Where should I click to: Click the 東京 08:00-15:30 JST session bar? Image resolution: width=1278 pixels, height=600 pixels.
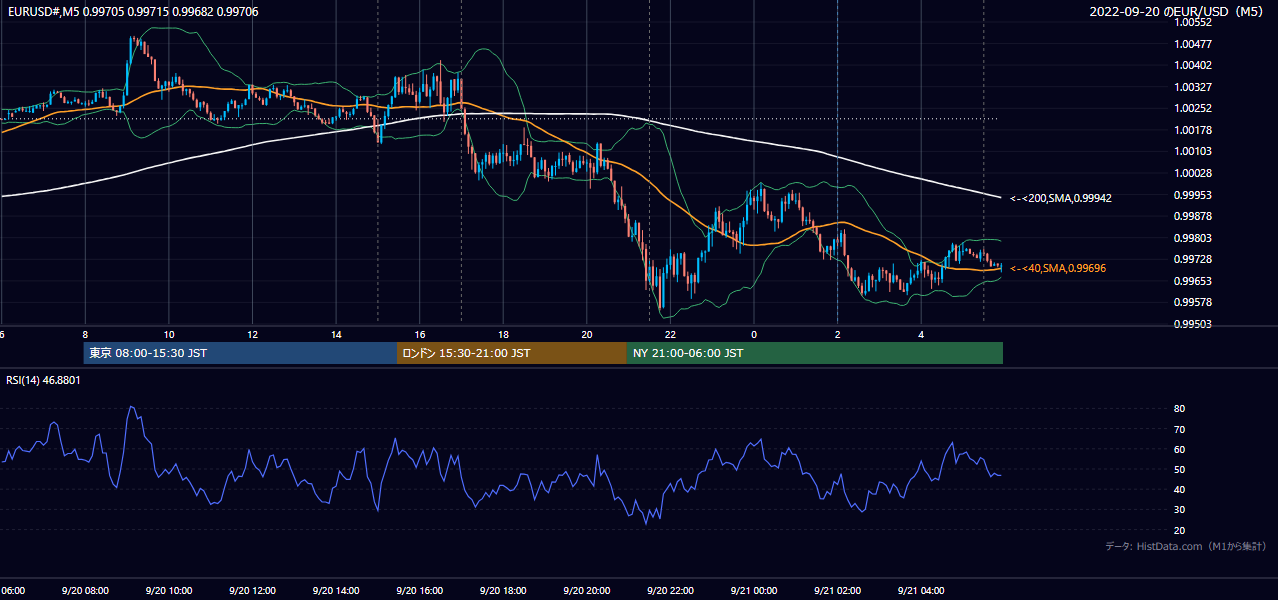240,353
